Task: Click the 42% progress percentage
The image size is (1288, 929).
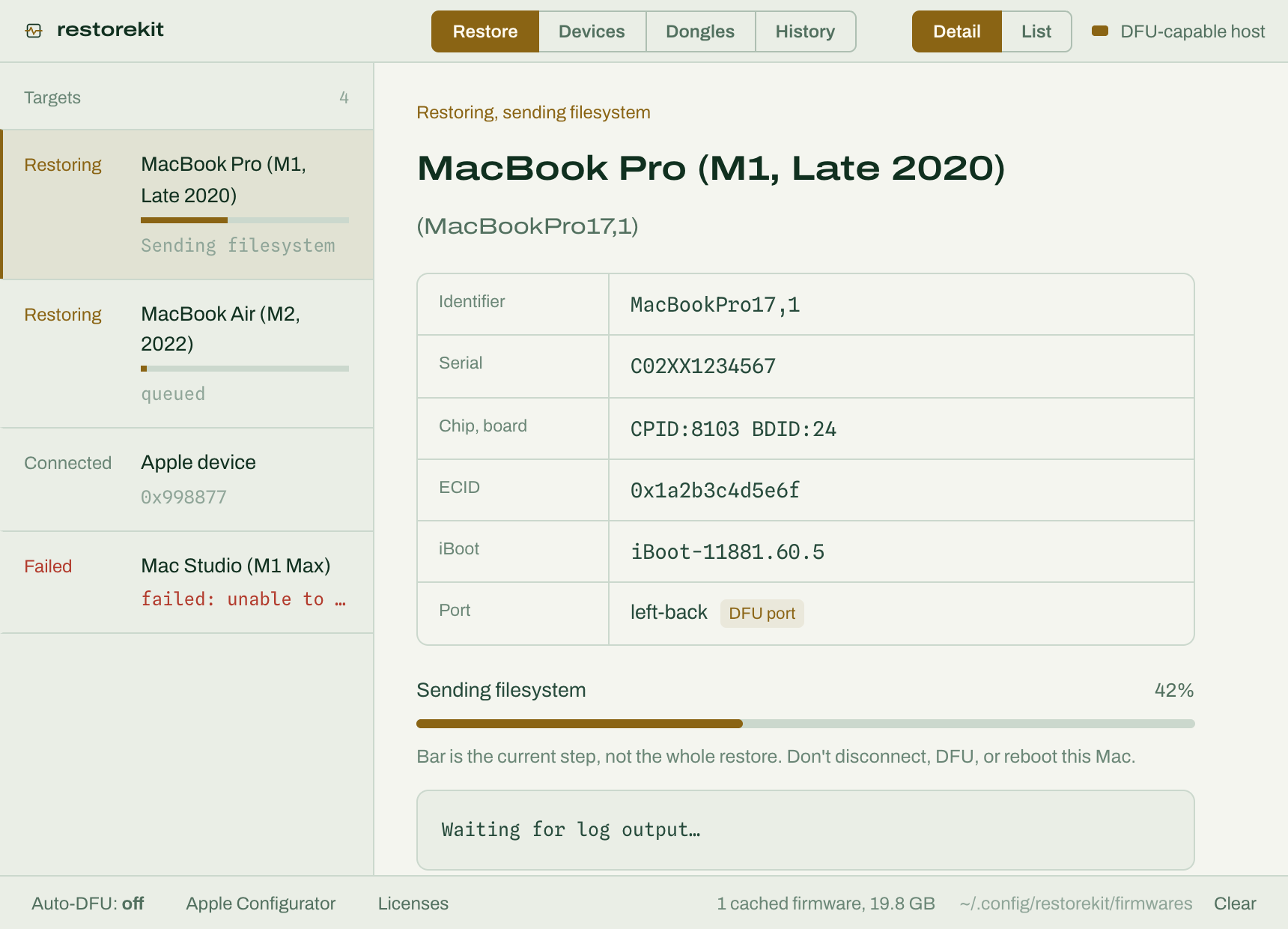Action: coord(1174,690)
